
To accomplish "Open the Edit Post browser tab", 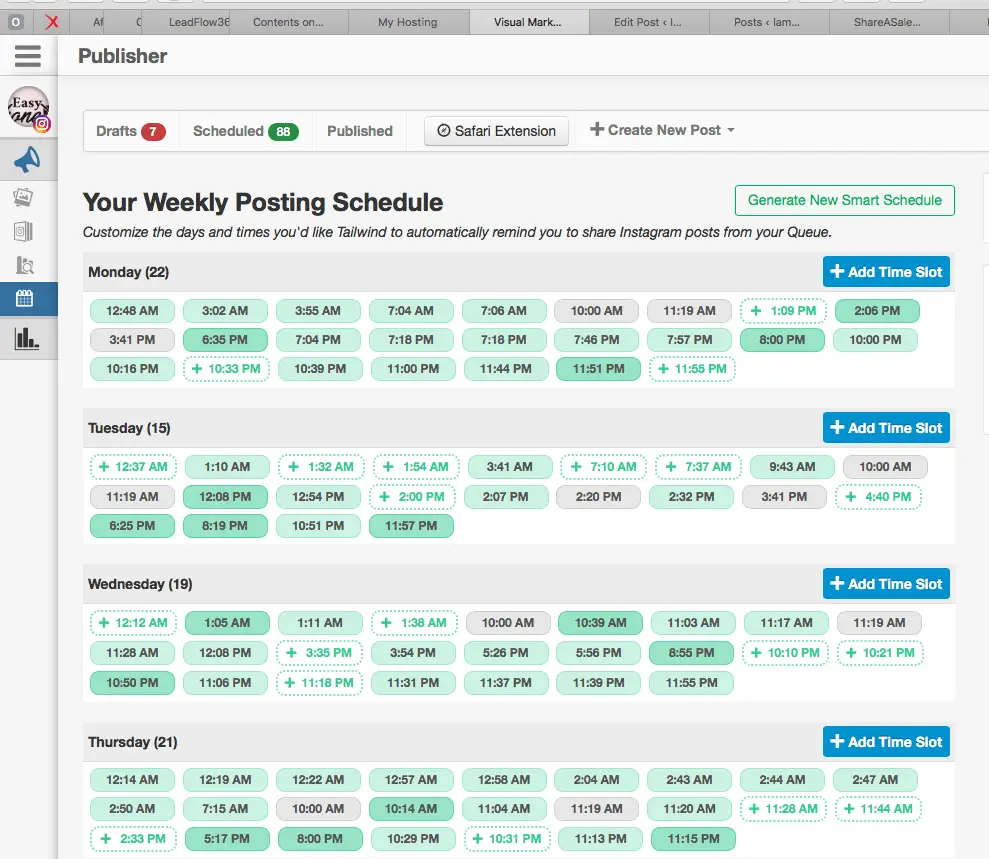I will 648,22.
